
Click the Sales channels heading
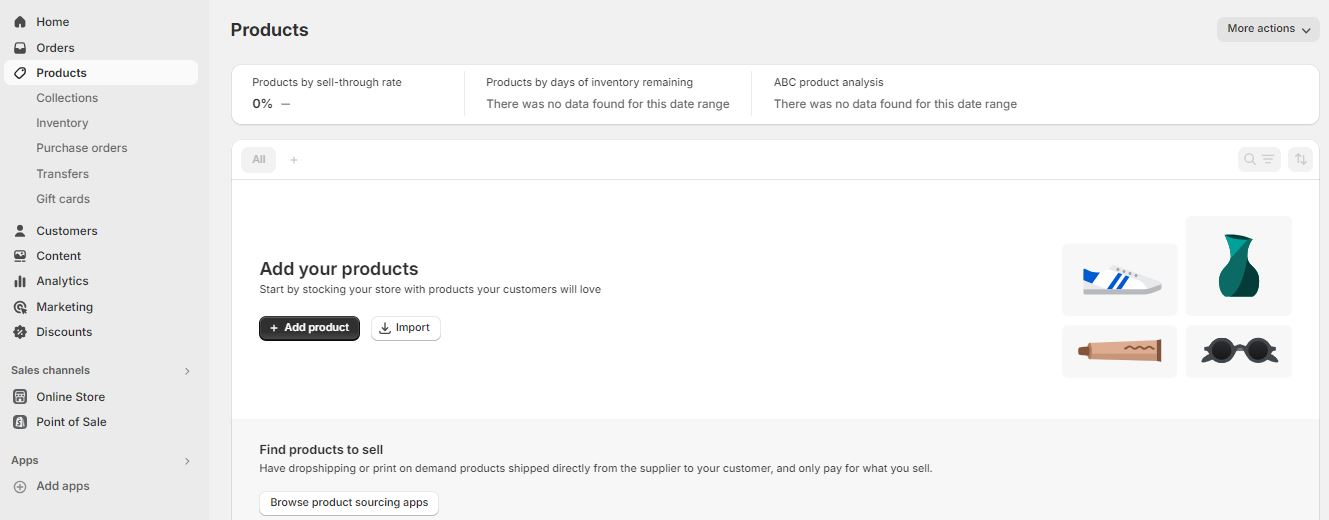pos(50,371)
